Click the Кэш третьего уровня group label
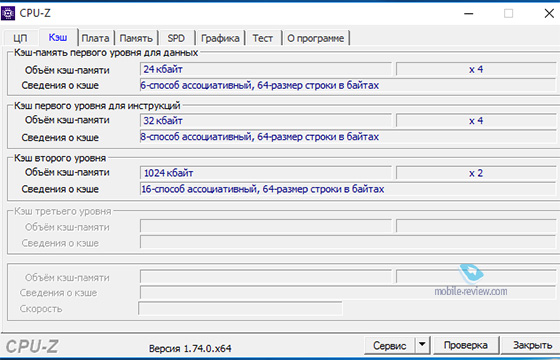Viewport: 560px width, 360px height. (63, 211)
